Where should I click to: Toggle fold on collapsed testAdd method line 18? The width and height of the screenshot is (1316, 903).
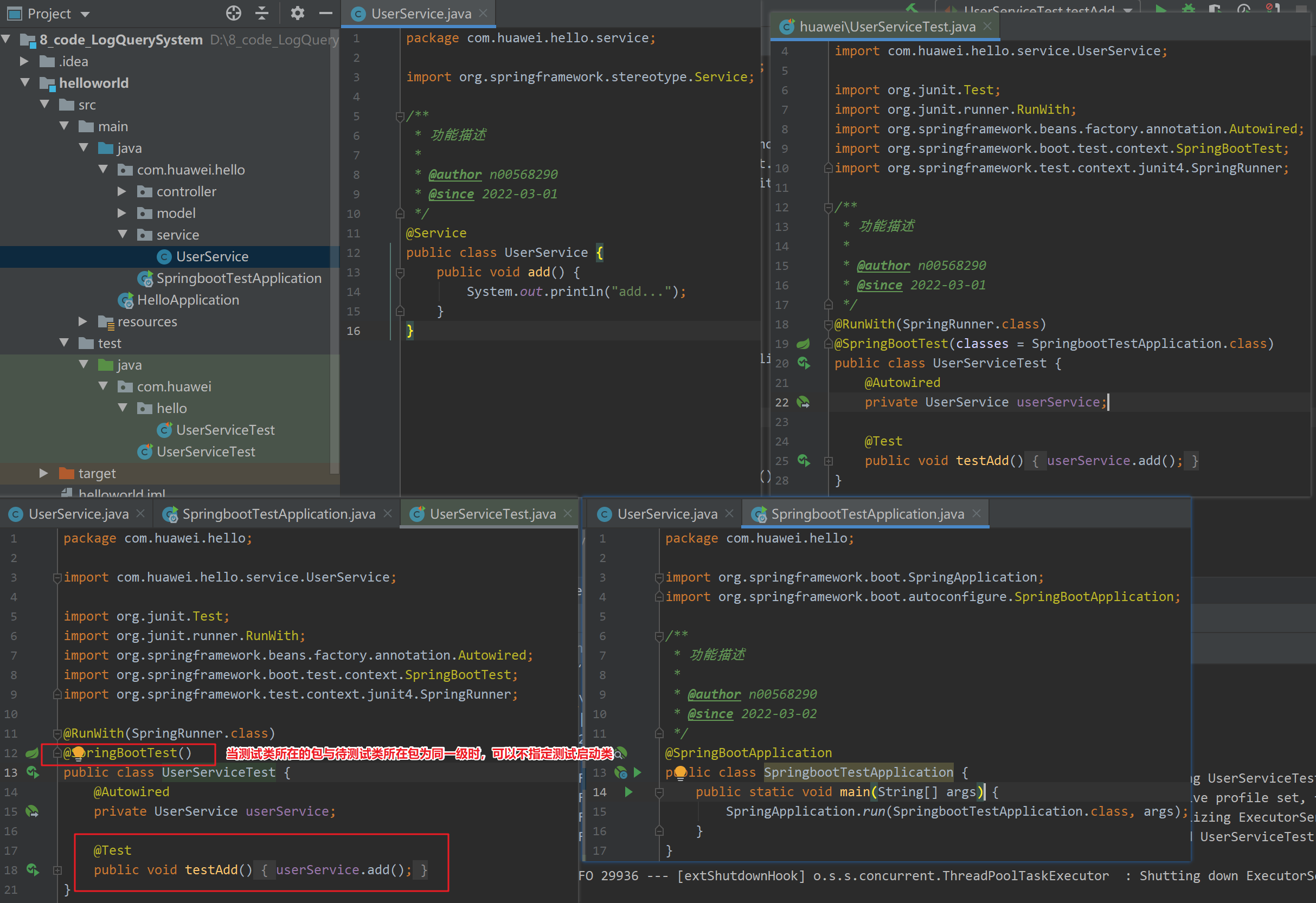click(57, 870)
